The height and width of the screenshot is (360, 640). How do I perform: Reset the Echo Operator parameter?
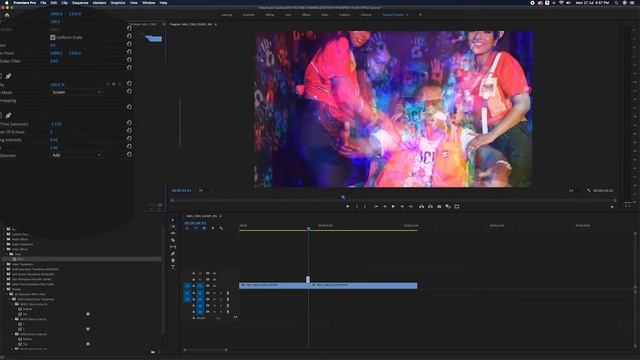click(x=129, y=154)
